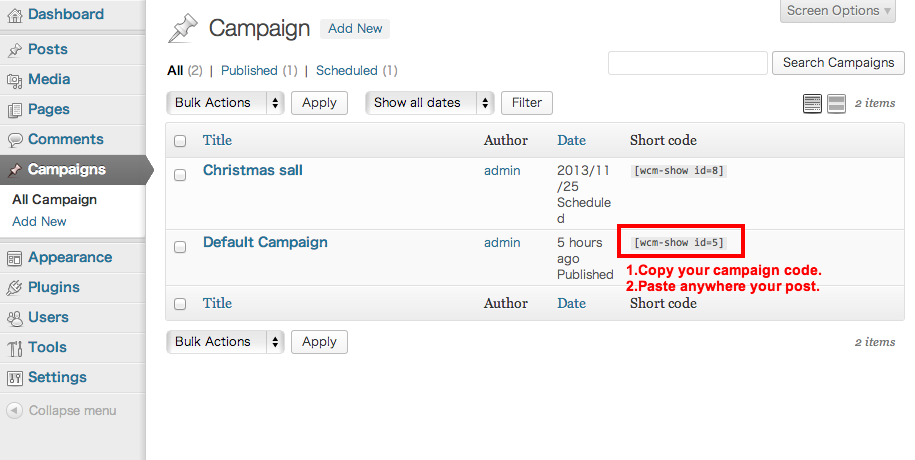This screenshot has width=915, height=460.
Task: Open the top Bulk Actions dropdown
Action: [x=225, y=102]
